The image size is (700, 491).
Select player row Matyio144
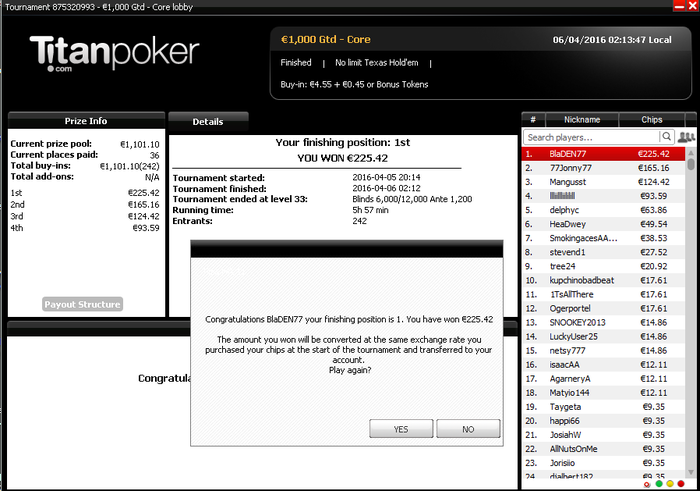point(603,393)
